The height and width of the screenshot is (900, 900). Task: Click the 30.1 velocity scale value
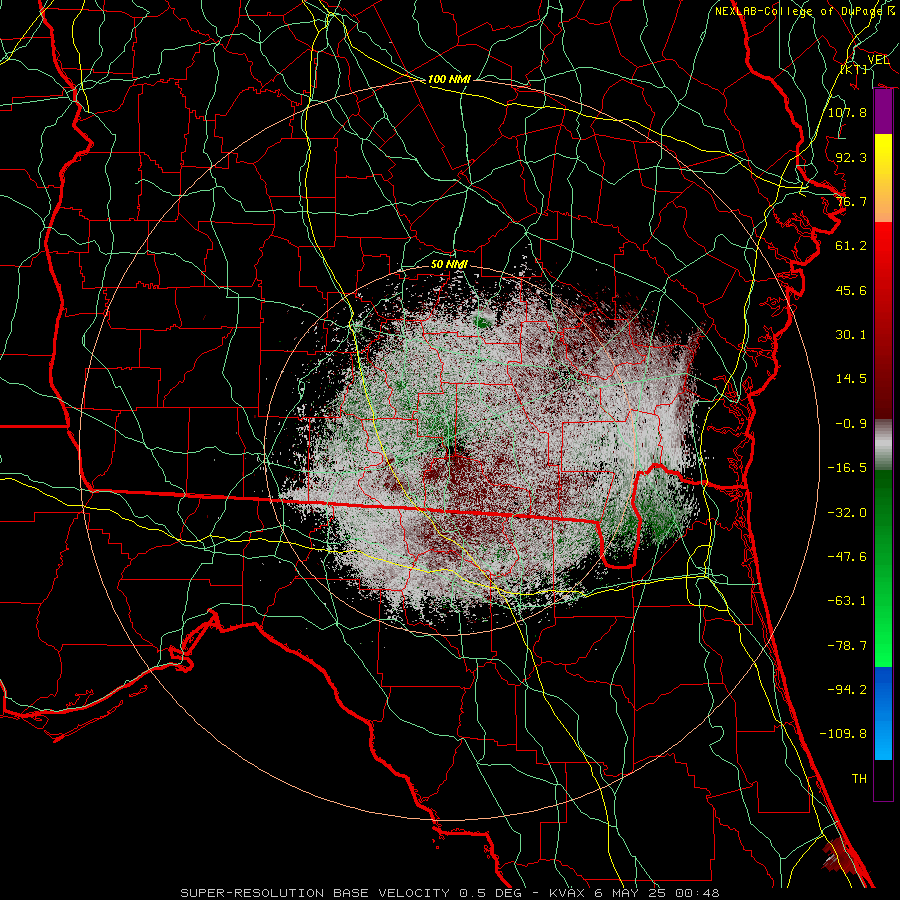pos(851,335)
